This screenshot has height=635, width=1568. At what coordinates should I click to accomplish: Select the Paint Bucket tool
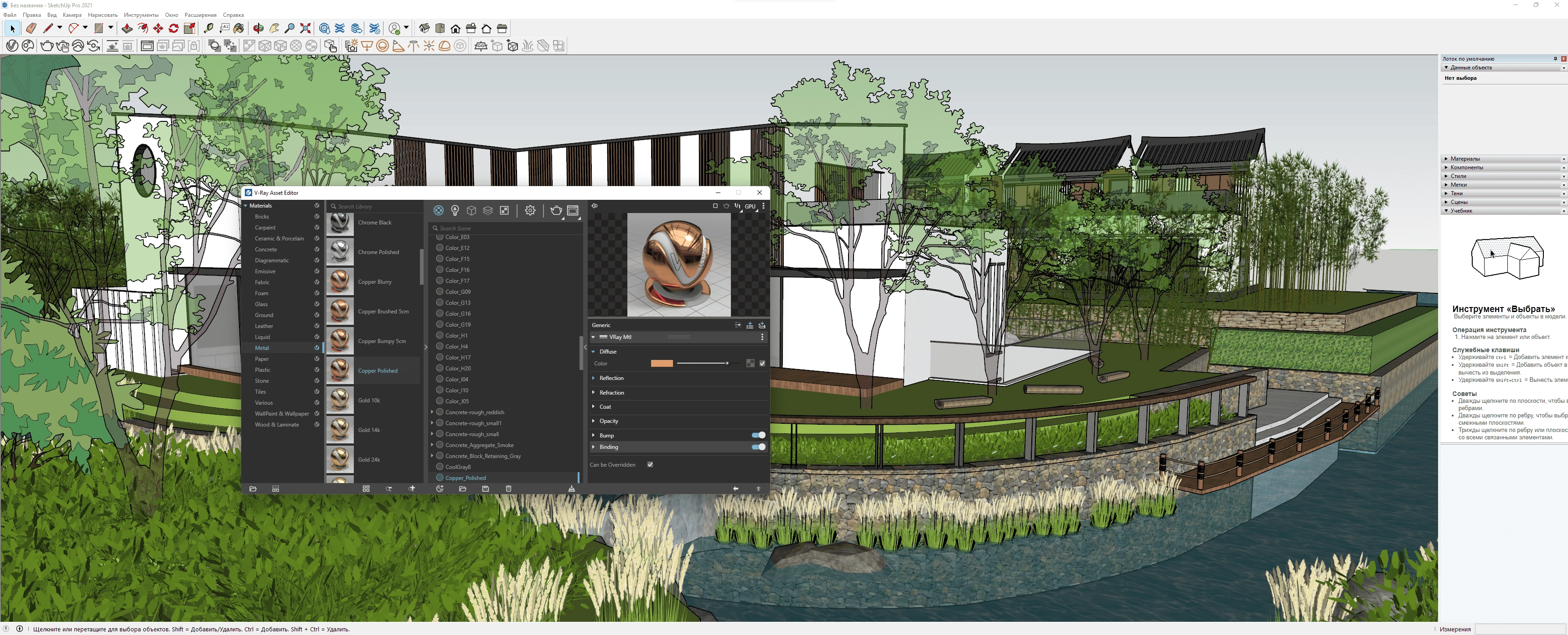pos(239,28)
